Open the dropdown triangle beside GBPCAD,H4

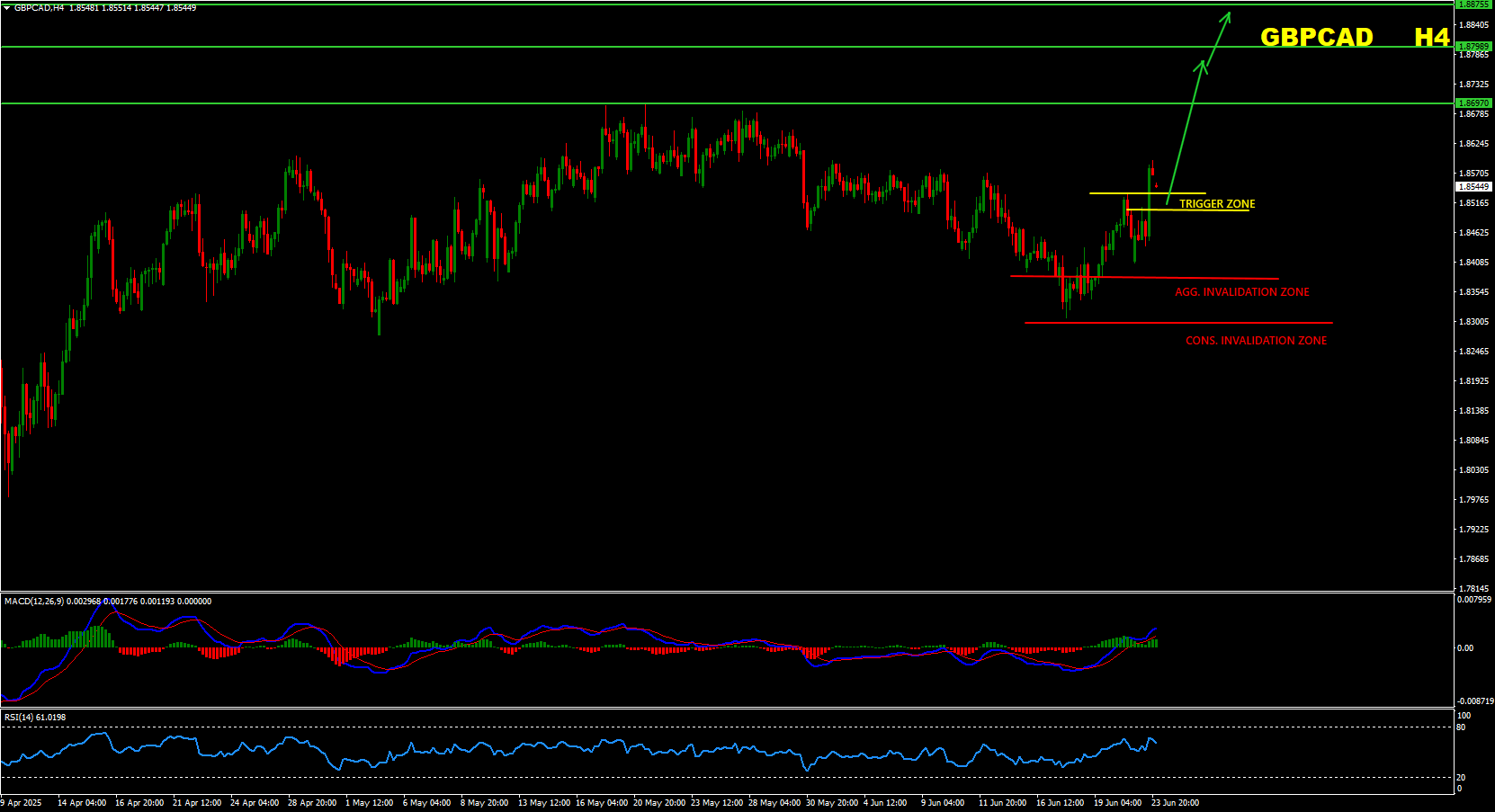tap(7, 8)
